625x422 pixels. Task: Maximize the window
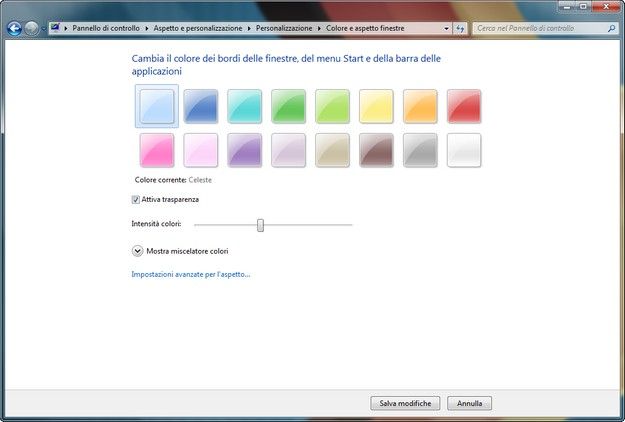point(583,6)
